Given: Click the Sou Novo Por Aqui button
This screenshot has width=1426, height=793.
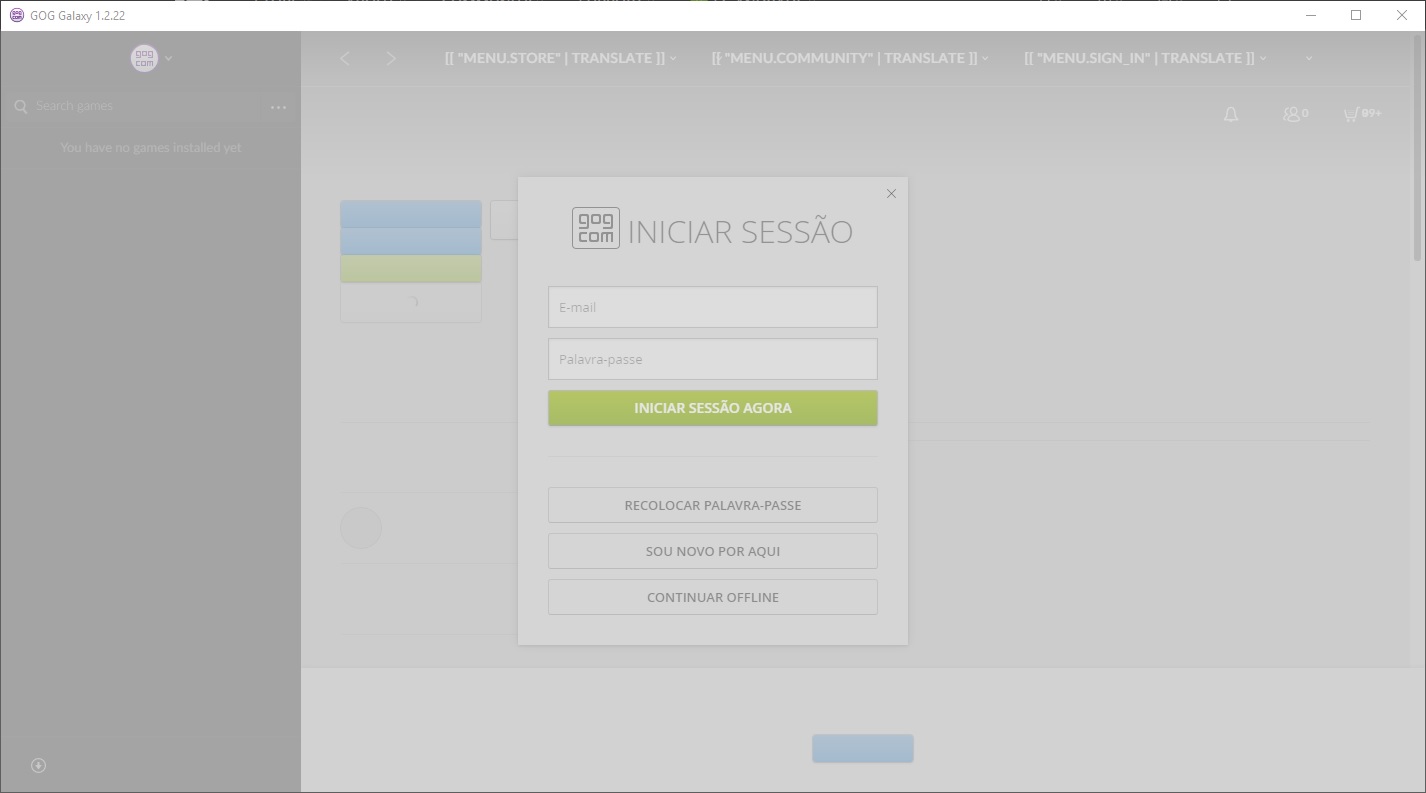Looking at the screenshot, I should click(712, 551).
